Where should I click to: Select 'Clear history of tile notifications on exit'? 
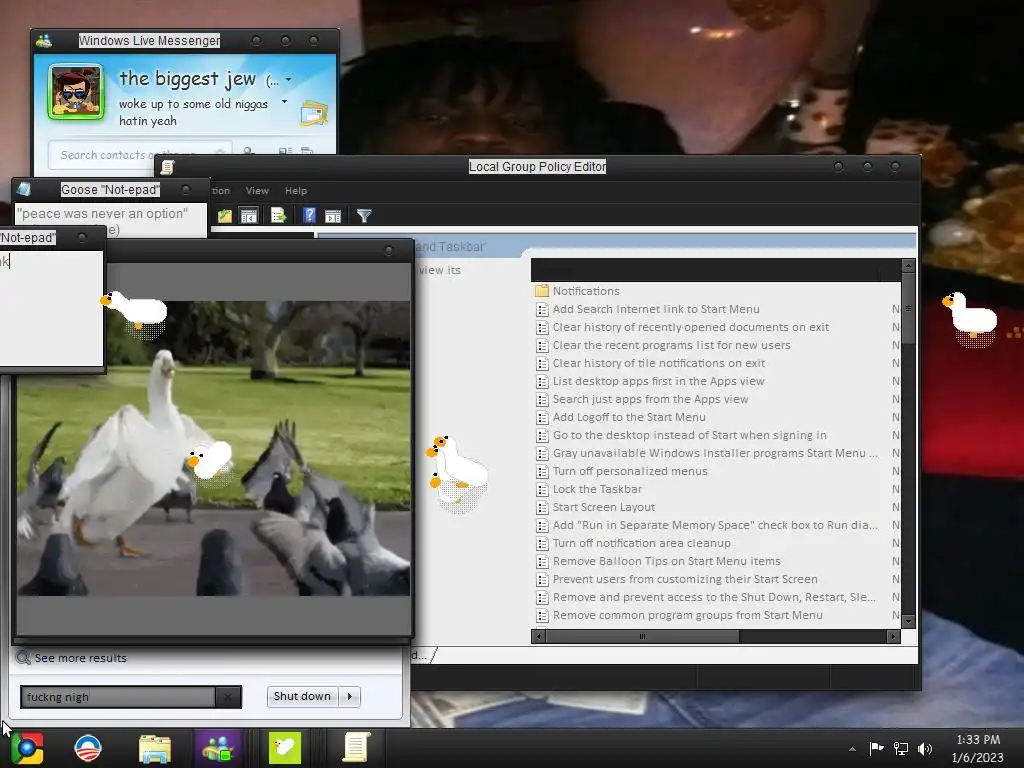coord(658,363)
